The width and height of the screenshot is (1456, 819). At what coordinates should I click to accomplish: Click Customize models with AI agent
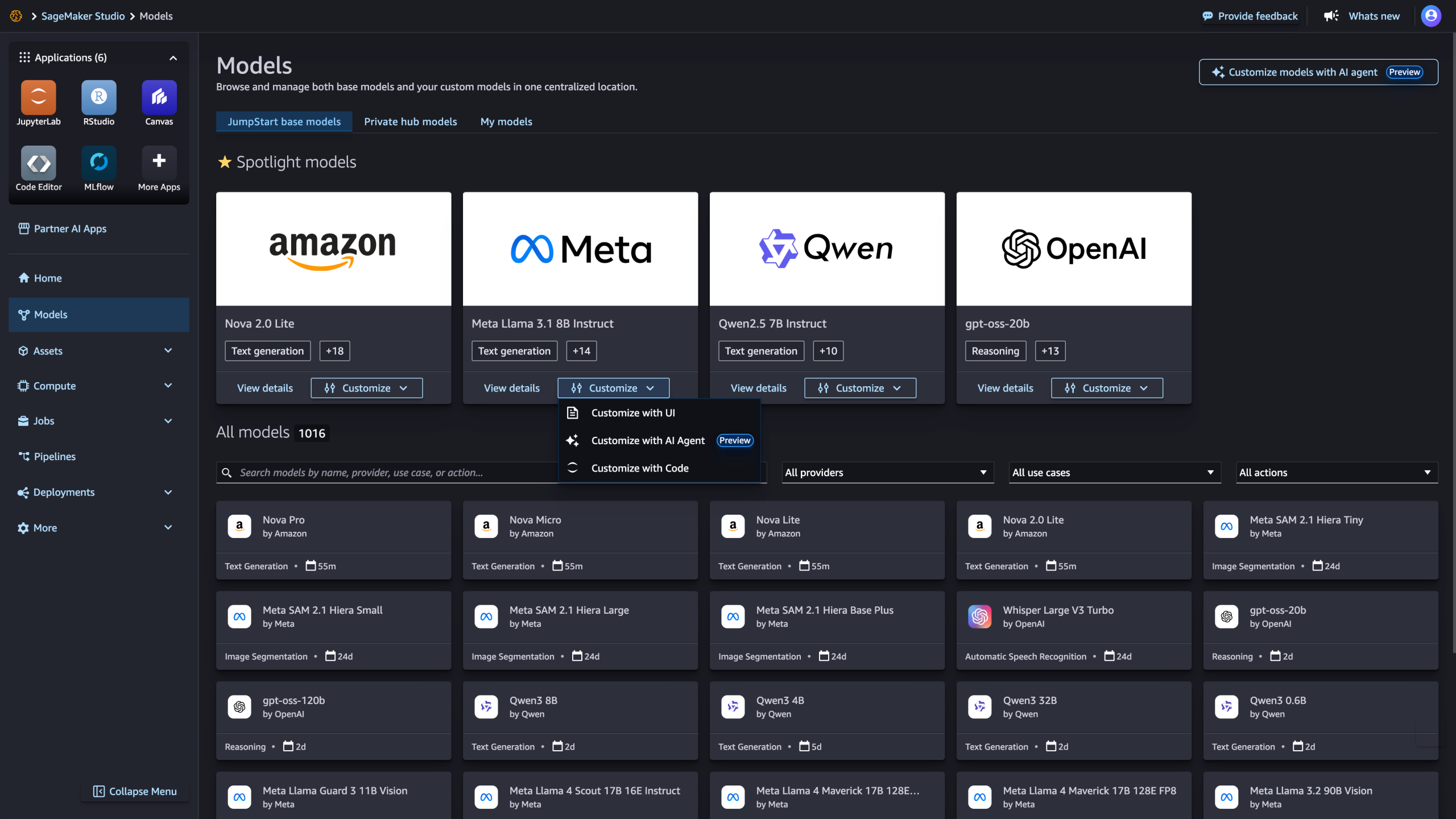(1318, 72)
